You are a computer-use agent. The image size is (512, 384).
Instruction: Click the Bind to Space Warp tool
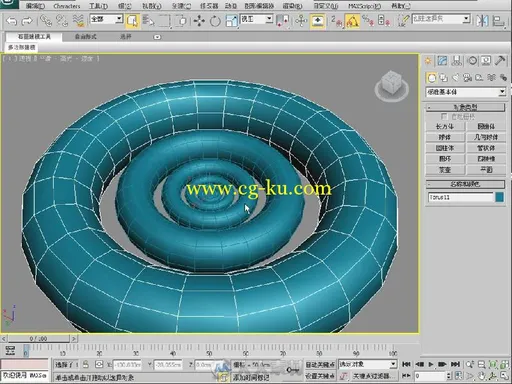tap(78, 21)
